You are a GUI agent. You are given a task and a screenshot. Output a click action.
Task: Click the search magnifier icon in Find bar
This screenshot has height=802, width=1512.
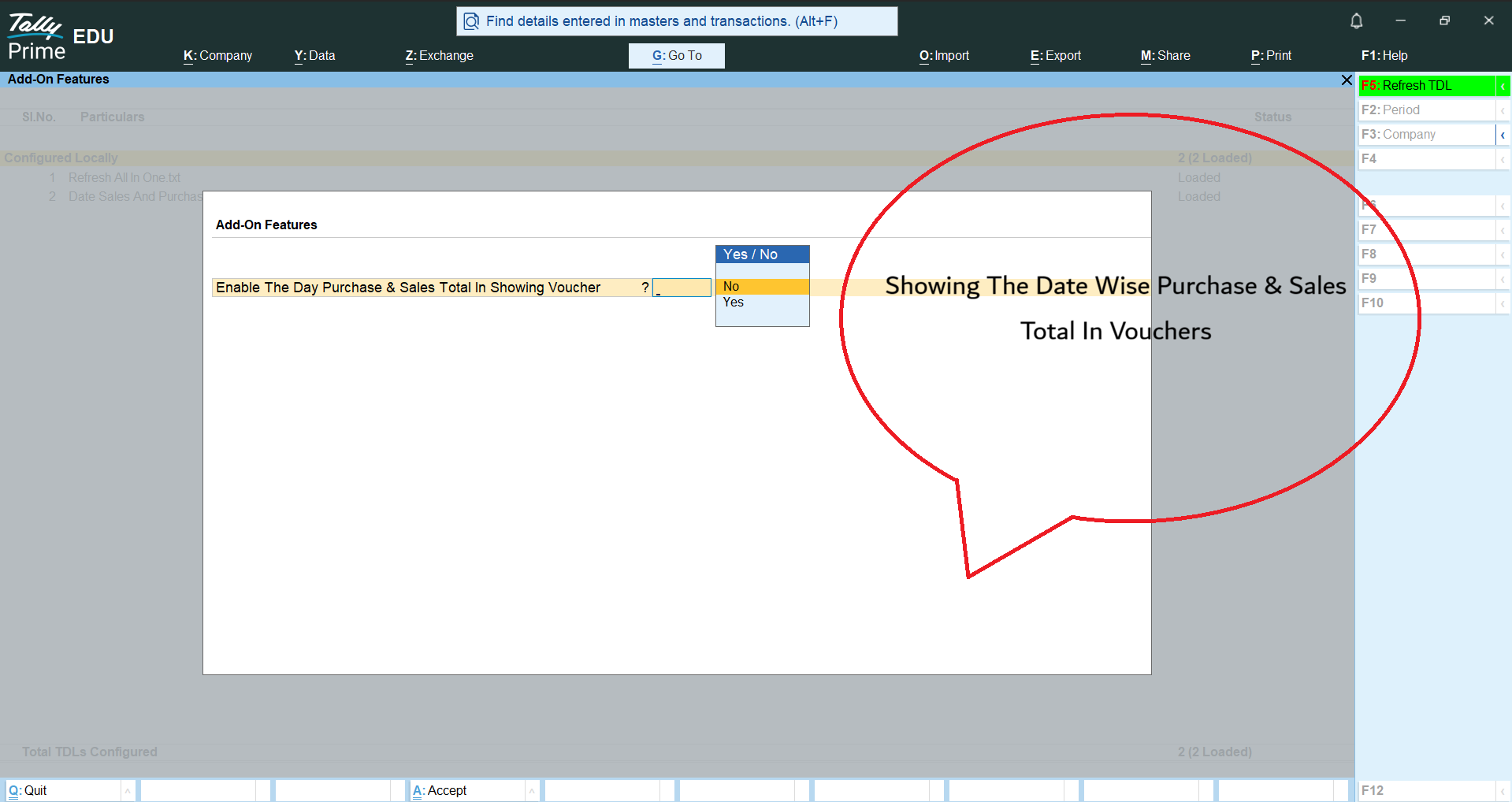pyautogui.click(x=471, y=21)
